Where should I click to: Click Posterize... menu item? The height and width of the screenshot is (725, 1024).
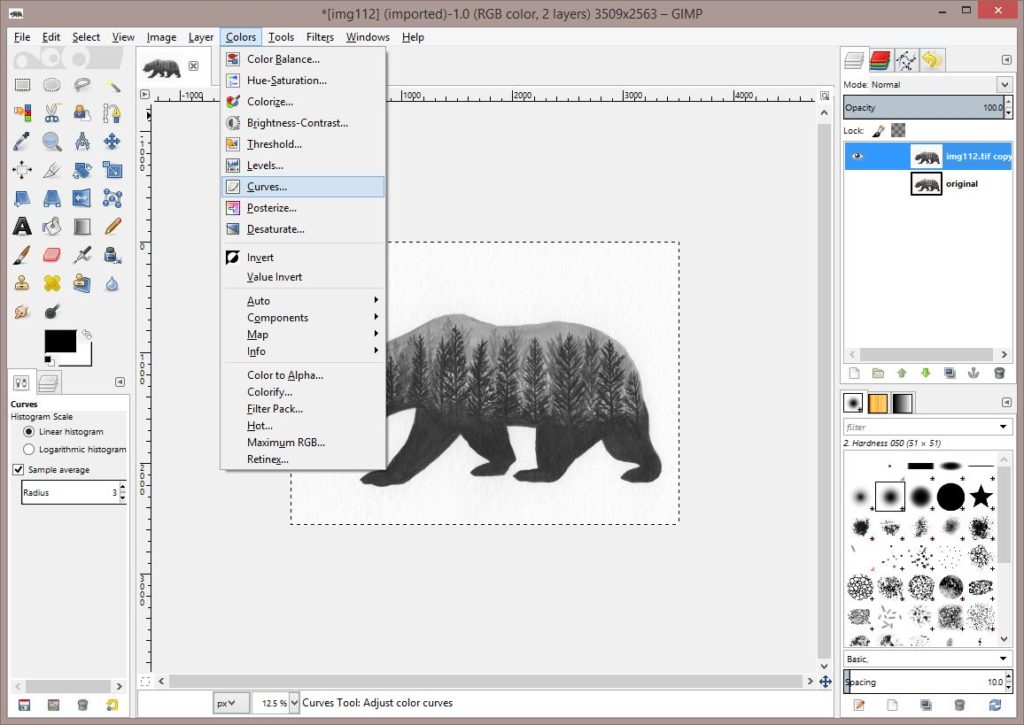click(303, 208)
